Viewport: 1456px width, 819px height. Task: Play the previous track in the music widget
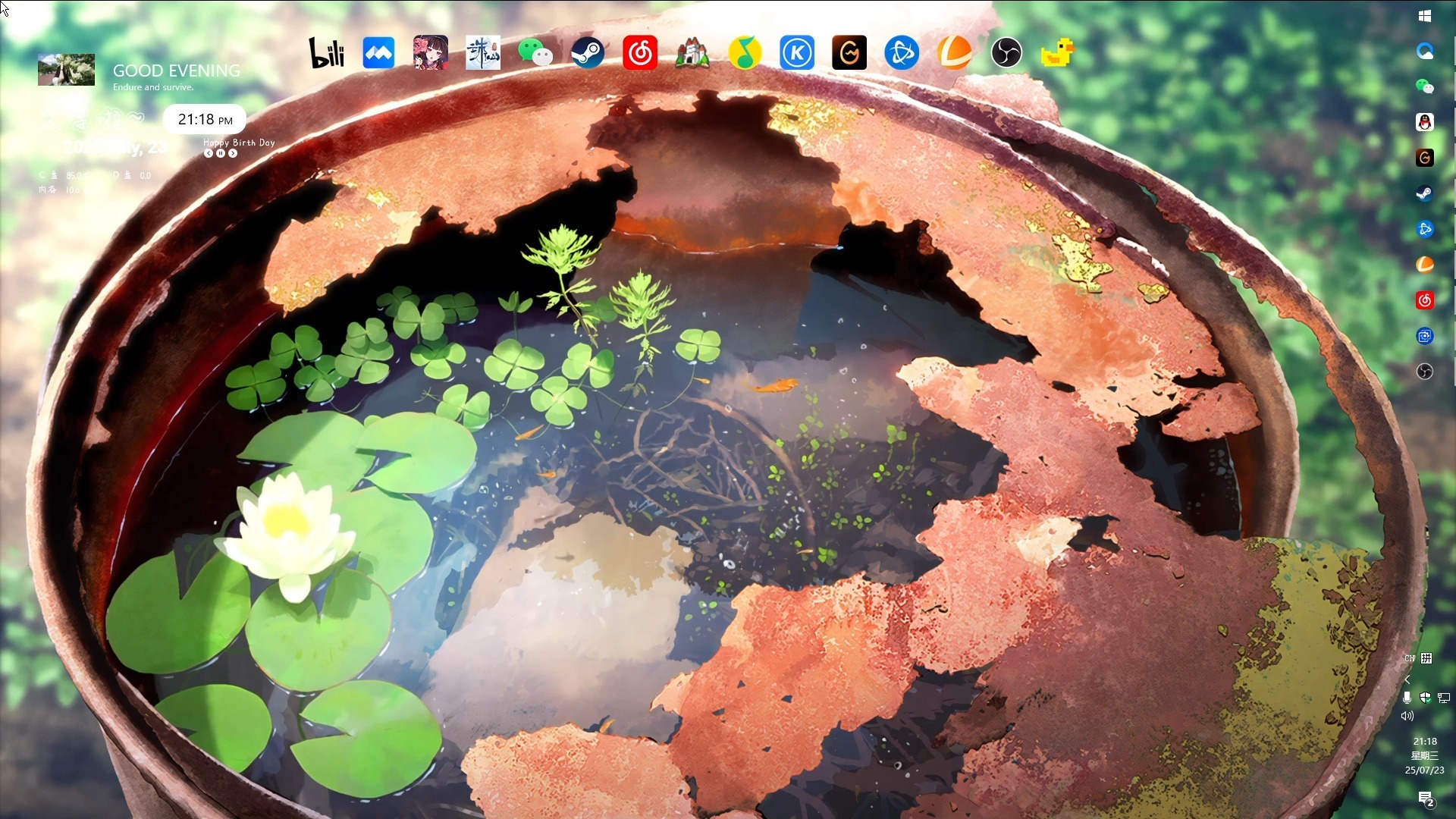(x=209, y=153)
